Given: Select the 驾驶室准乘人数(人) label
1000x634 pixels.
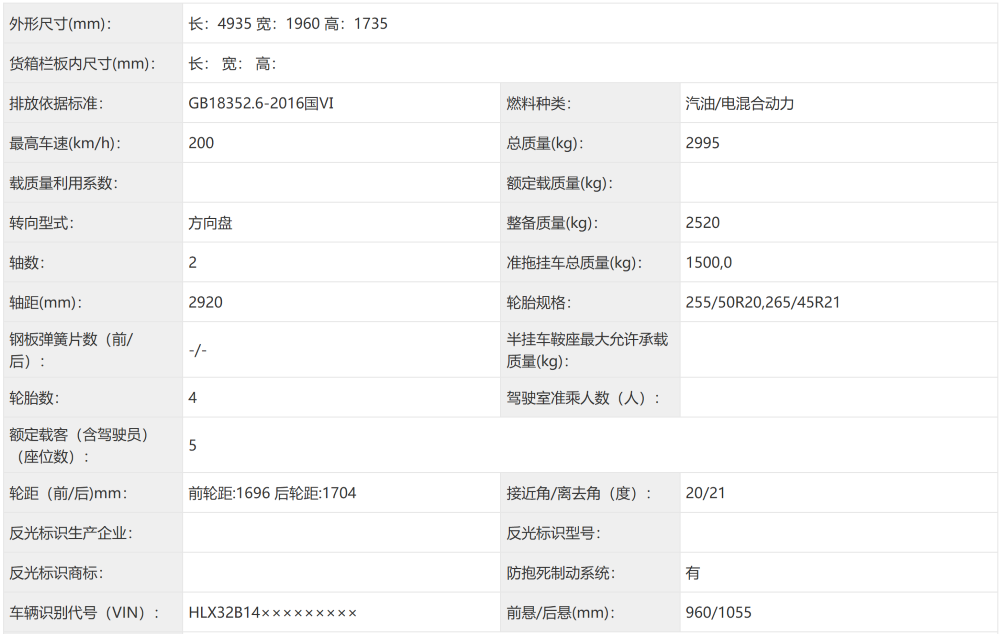Looking at the screenshot, I should pos(583,398).
